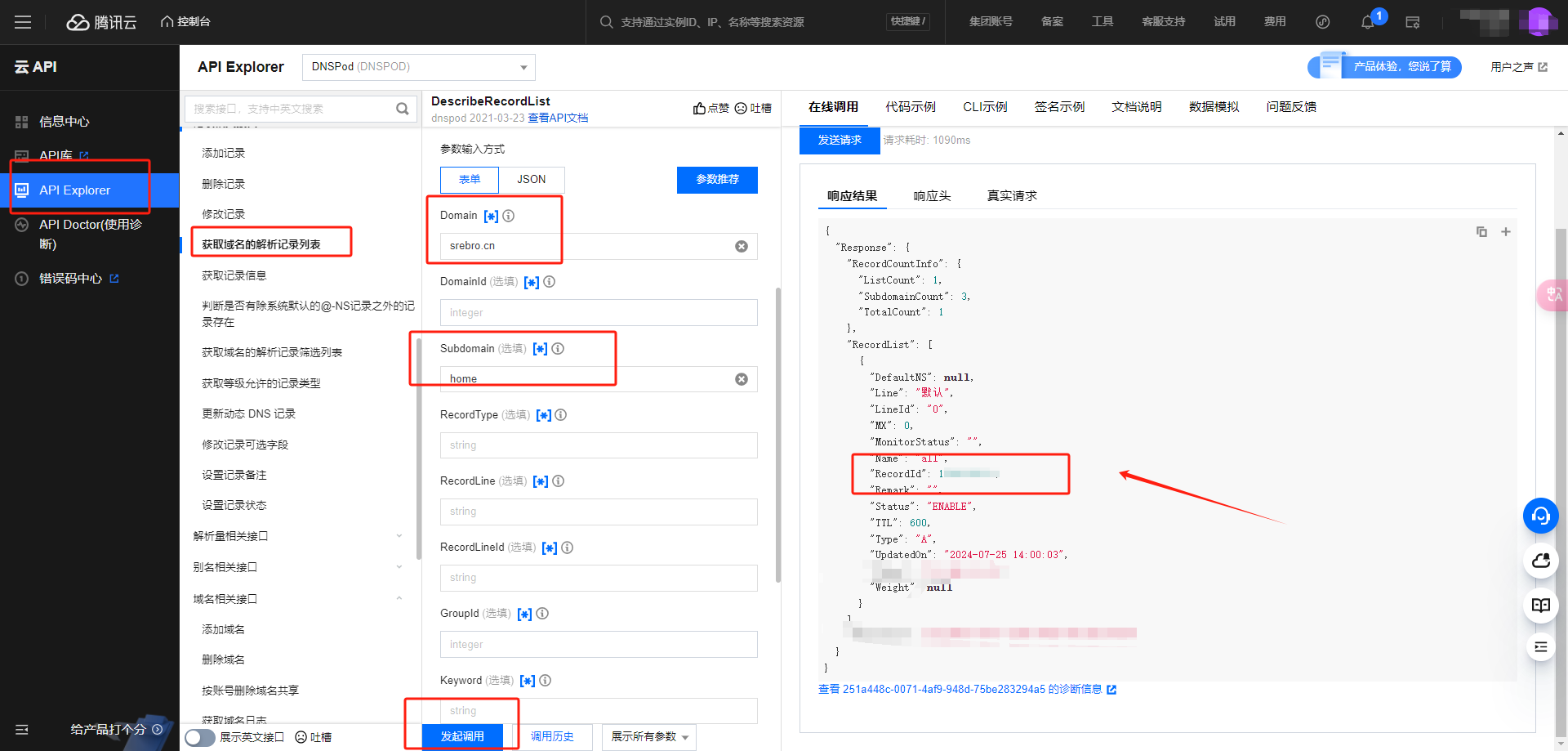This screenshot has height=751, width=1568.
Task: Switch to the CLI示例 tab
Action: point(985,107)
